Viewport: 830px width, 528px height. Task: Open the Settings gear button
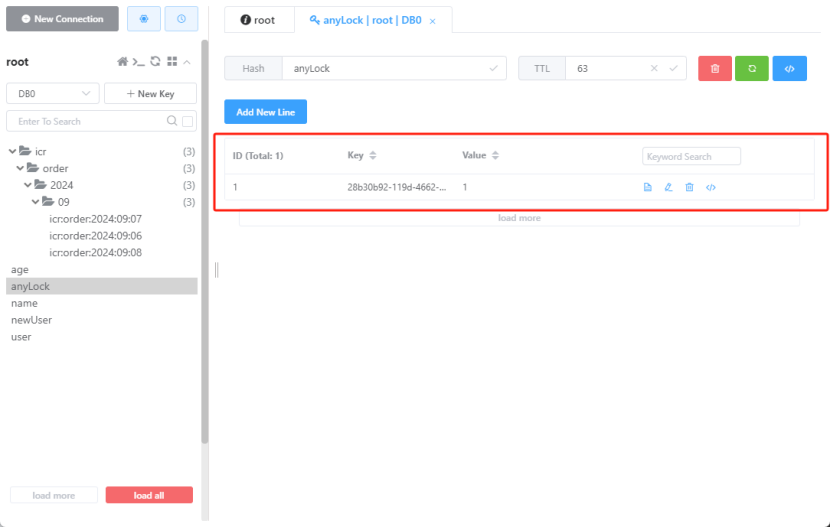coord(143,19)
